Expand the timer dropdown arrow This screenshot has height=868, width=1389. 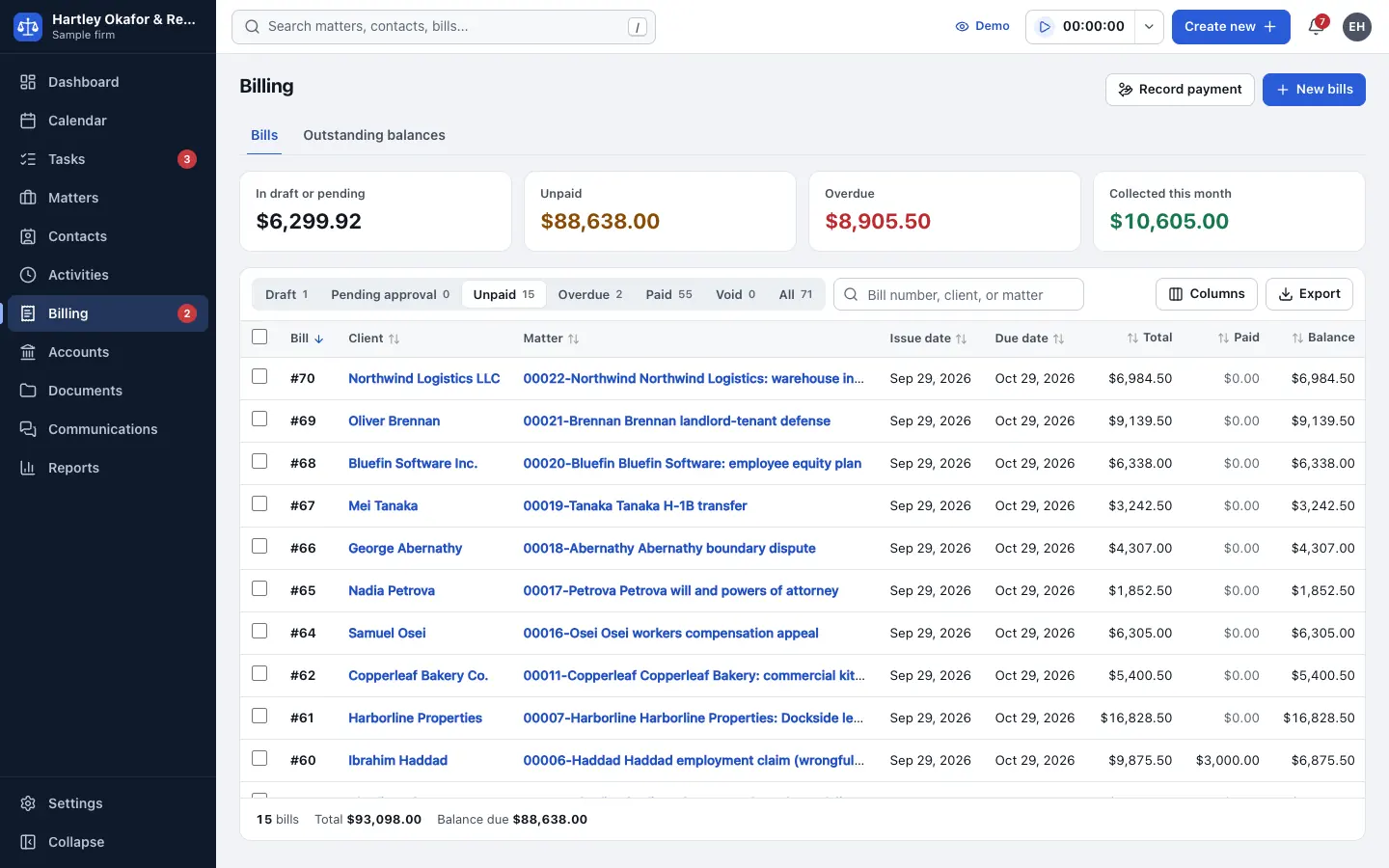1149,27
